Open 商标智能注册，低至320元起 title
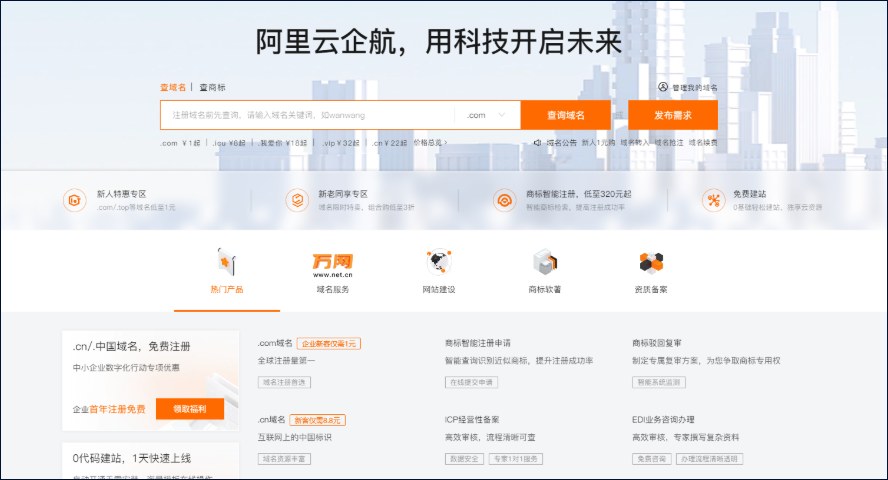This screenshot has width=888, height=480. (x=578, y=194)
